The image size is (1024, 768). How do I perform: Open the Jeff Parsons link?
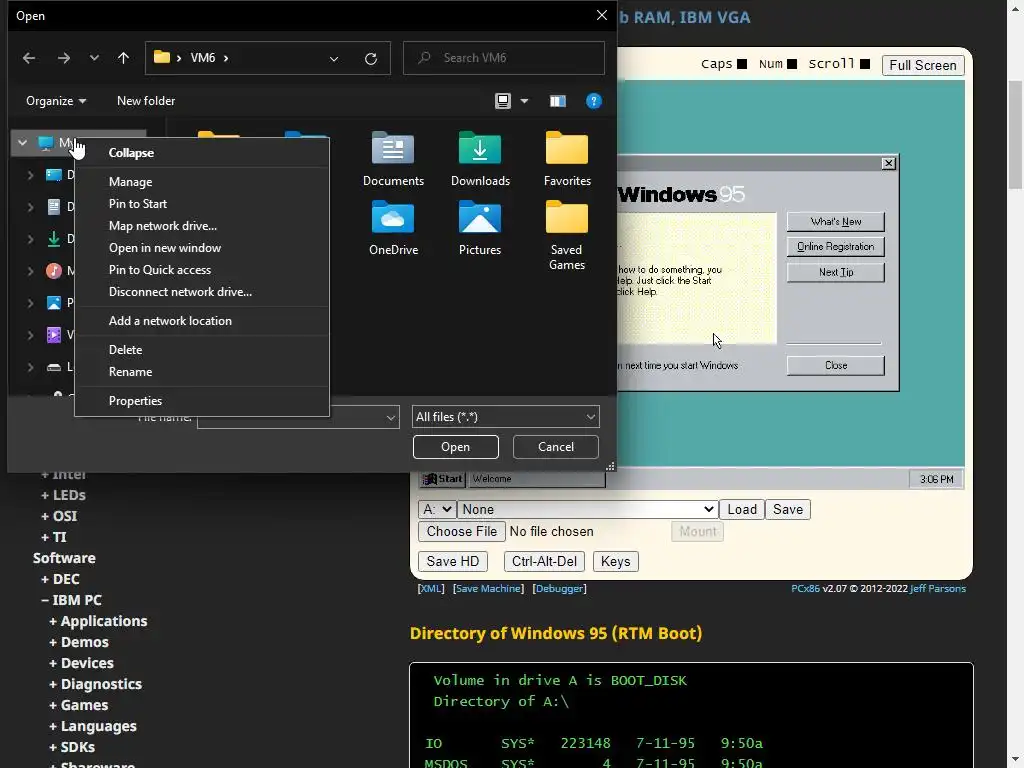coord(937,589)
